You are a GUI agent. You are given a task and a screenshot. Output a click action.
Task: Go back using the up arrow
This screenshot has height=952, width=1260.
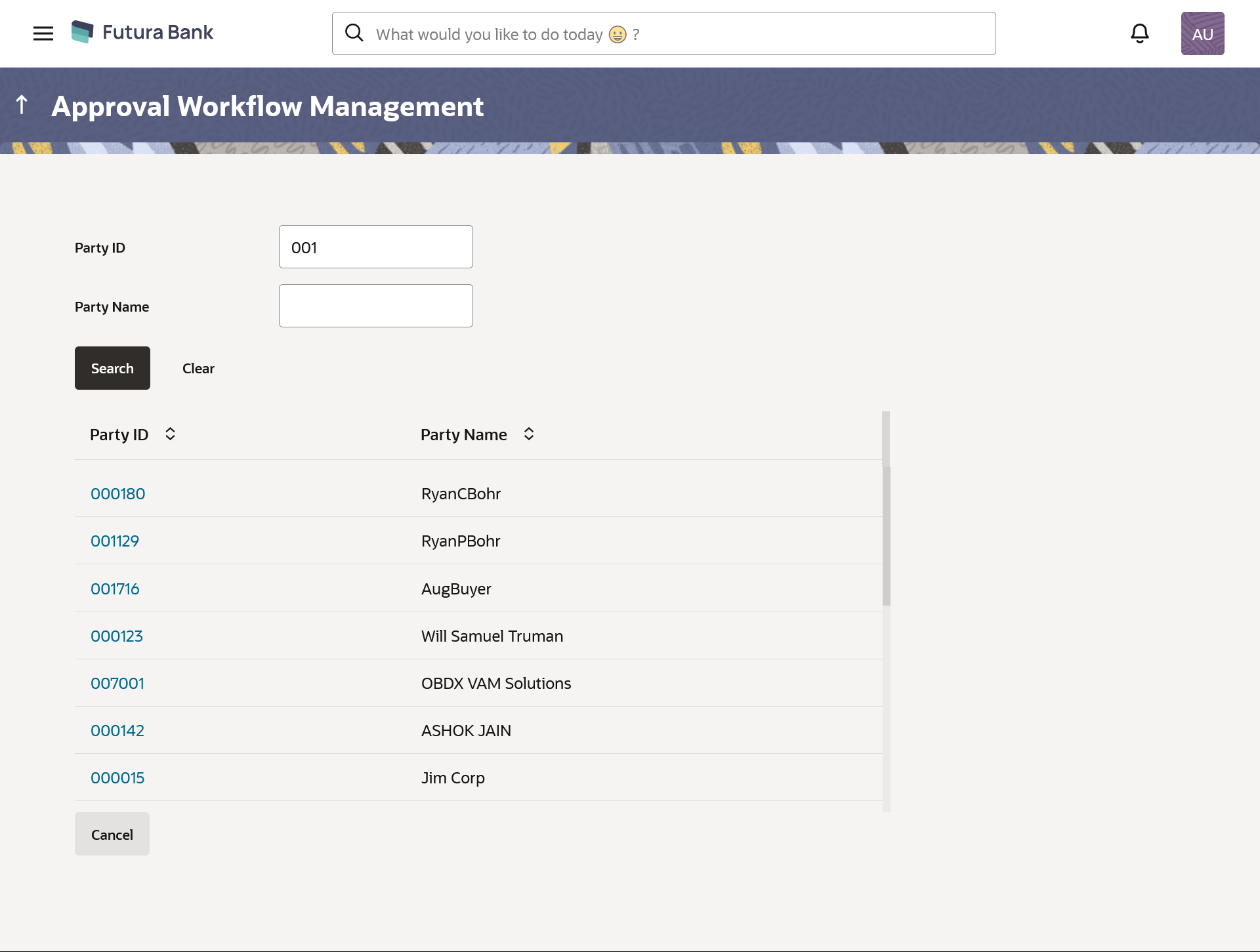tap(22, 105)
